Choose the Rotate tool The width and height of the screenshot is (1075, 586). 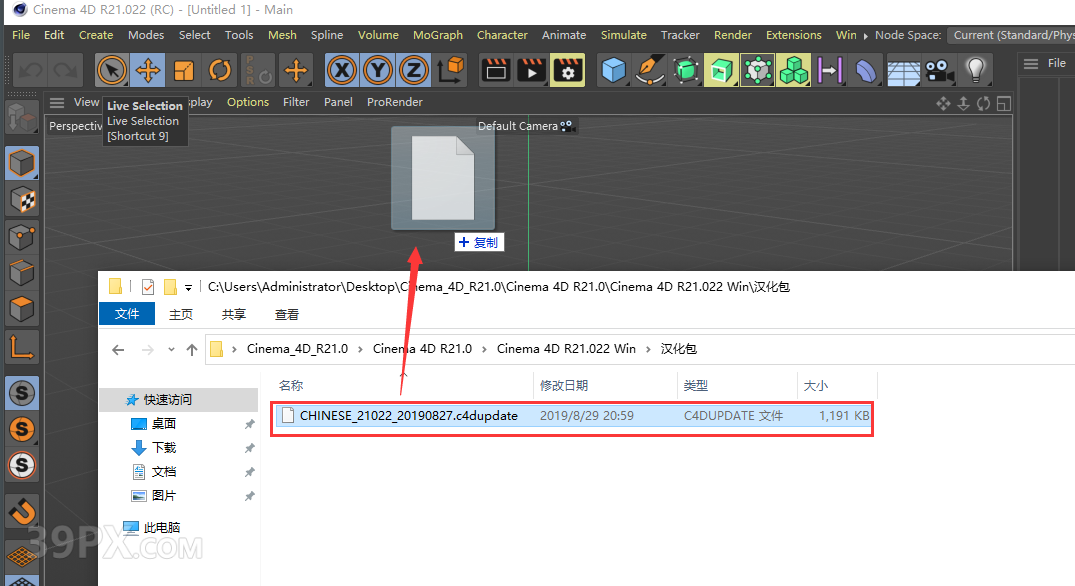tap(220, 70)
